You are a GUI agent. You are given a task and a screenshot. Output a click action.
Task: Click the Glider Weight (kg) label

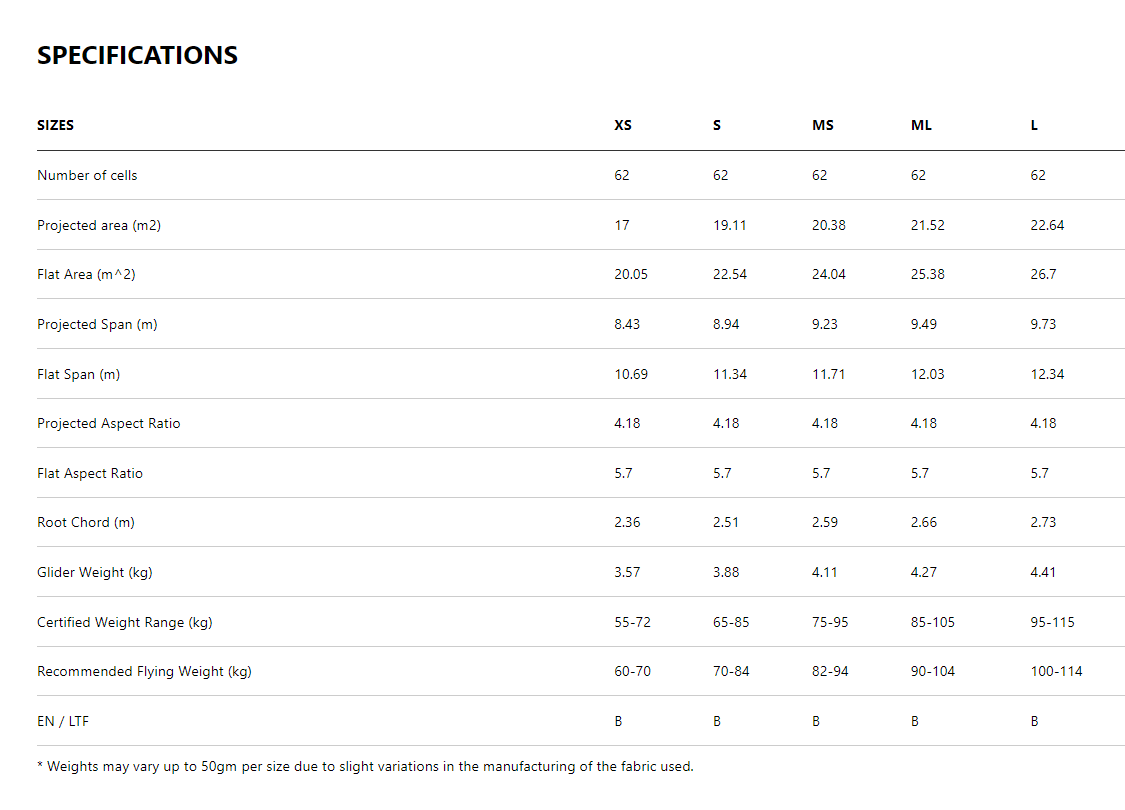coord(95,573)
